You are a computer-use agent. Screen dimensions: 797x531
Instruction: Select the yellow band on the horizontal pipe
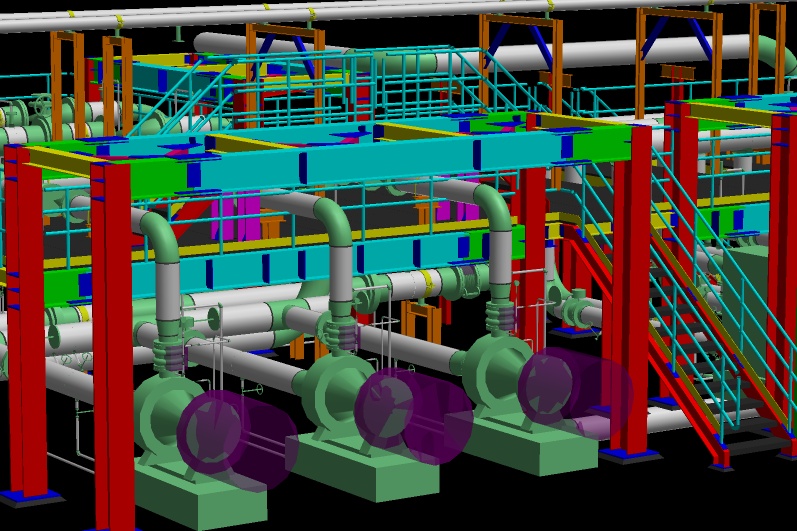point(427,282)
